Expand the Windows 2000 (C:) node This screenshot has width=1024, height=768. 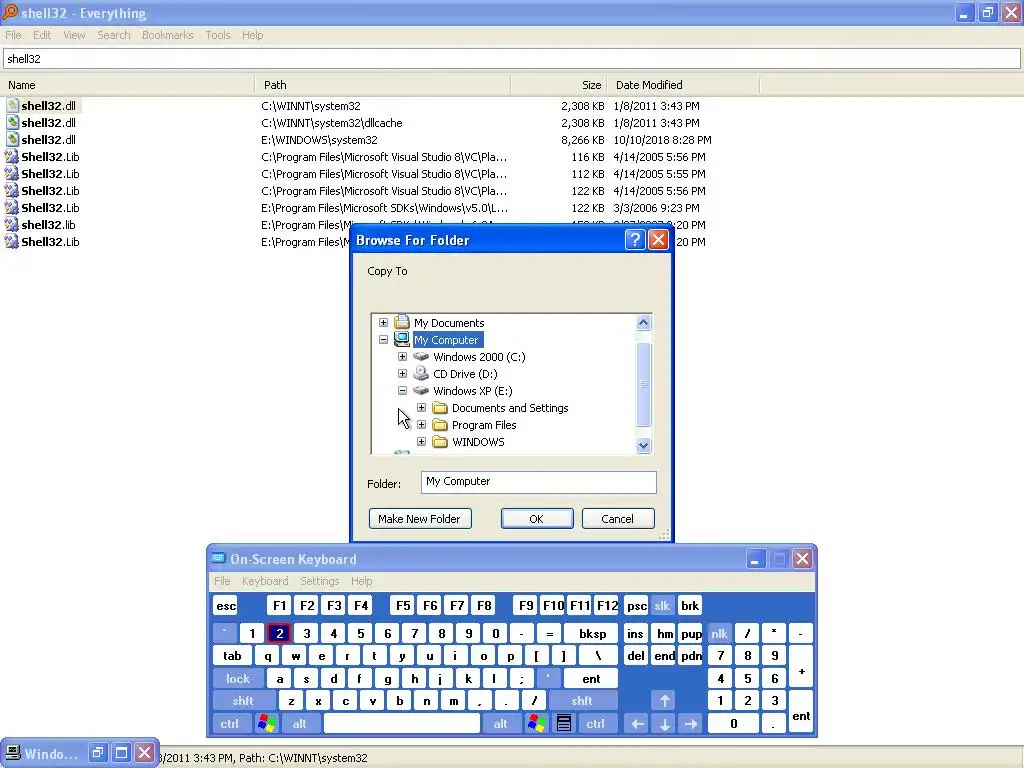click(x=402, y=357)
